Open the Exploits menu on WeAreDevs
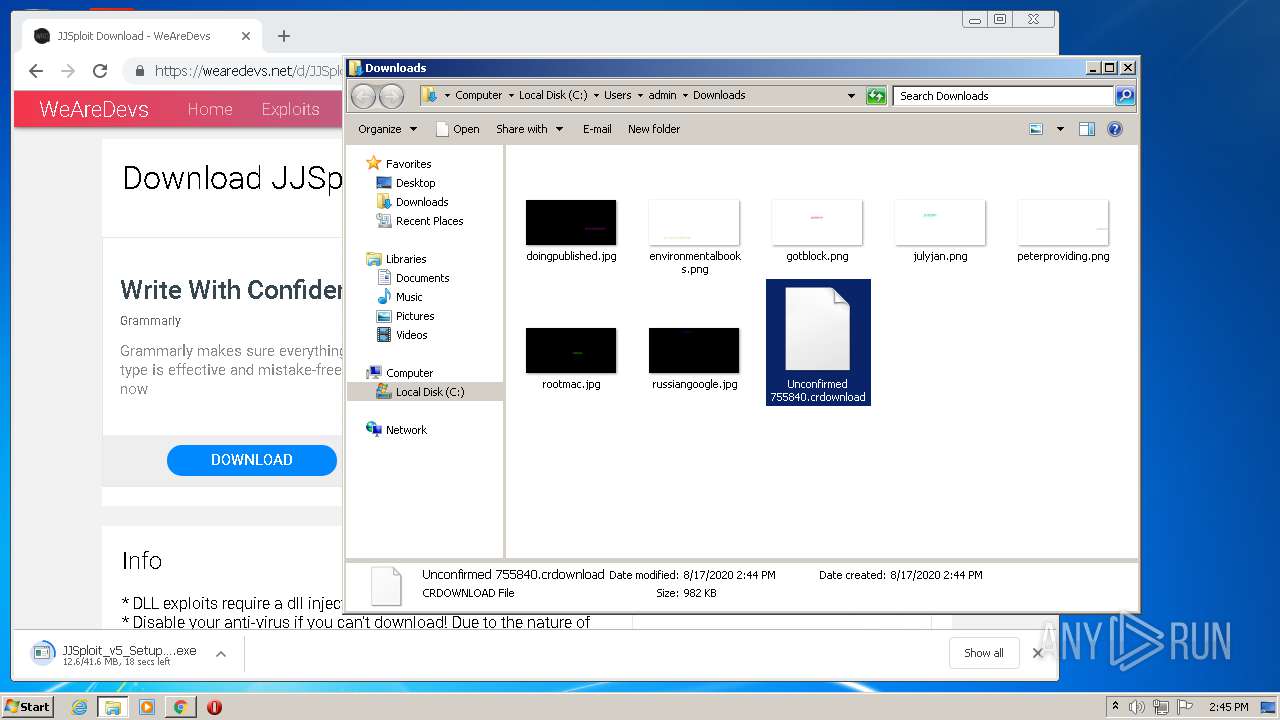 [x=290, y=109]
